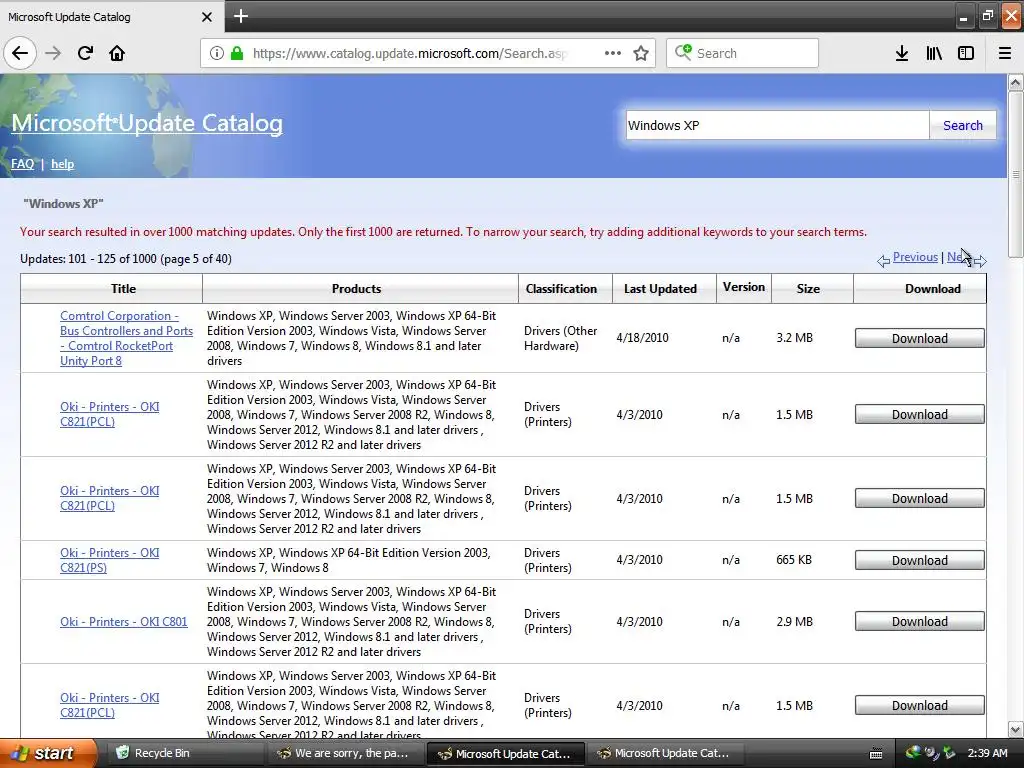The image size is (1024, 768).
Task: Sort by the Products column header
Action: click(356, 289)
